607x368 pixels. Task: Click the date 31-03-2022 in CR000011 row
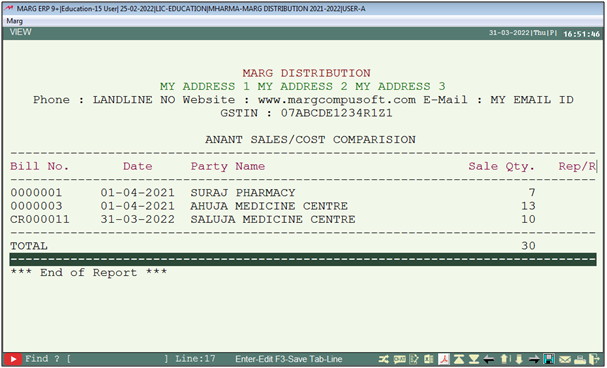pos(137,219)
